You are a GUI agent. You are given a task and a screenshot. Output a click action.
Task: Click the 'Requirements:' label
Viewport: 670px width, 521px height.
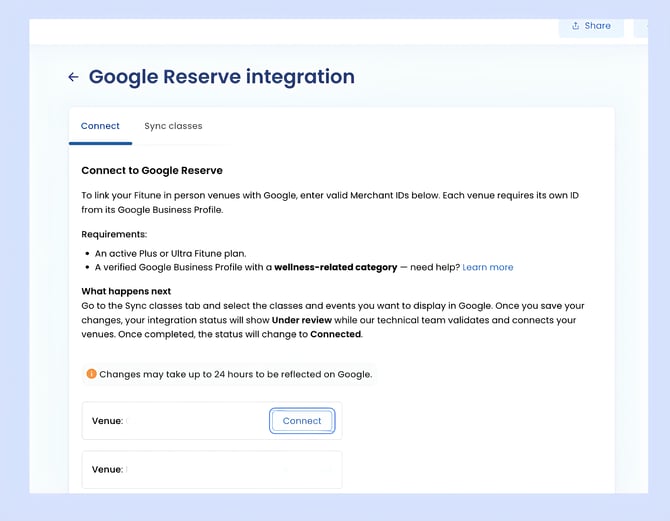point(114,234)
